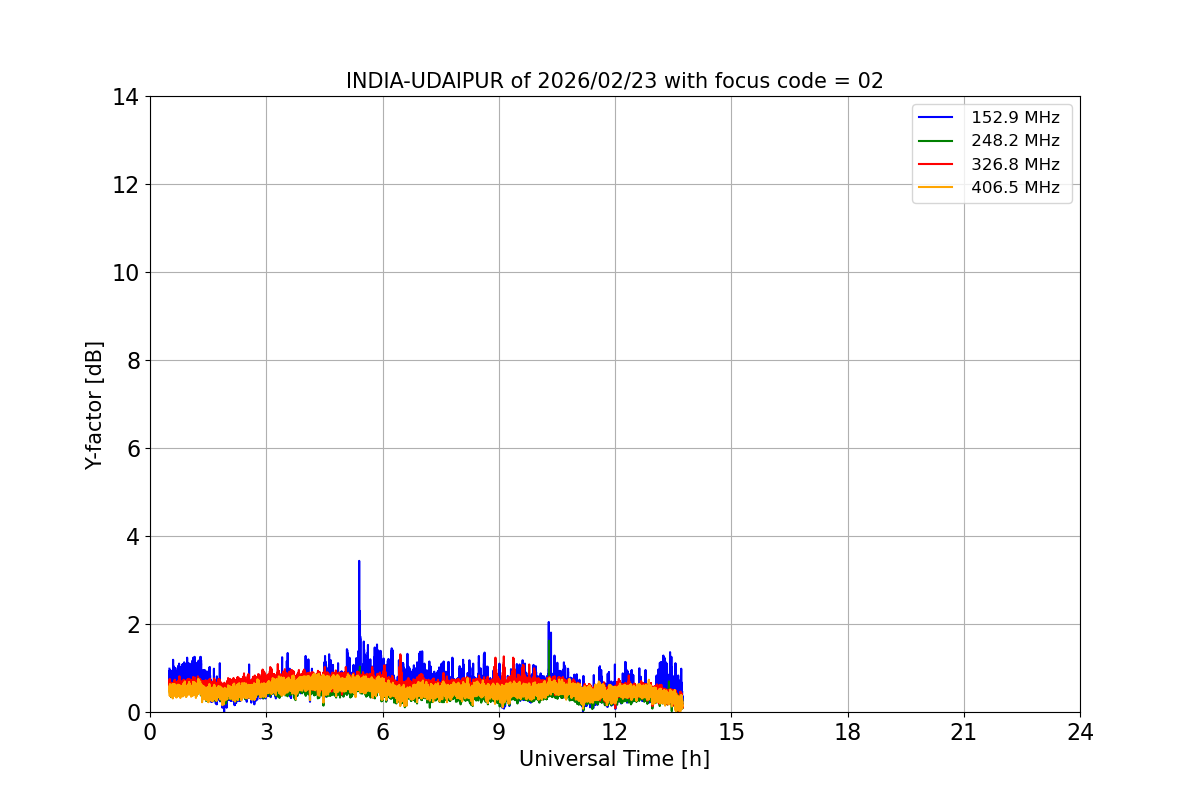The height and width of the screenshot is (800, 1200).
Task: Click the y-axis tick label 4
Action: tap(132, 537)
